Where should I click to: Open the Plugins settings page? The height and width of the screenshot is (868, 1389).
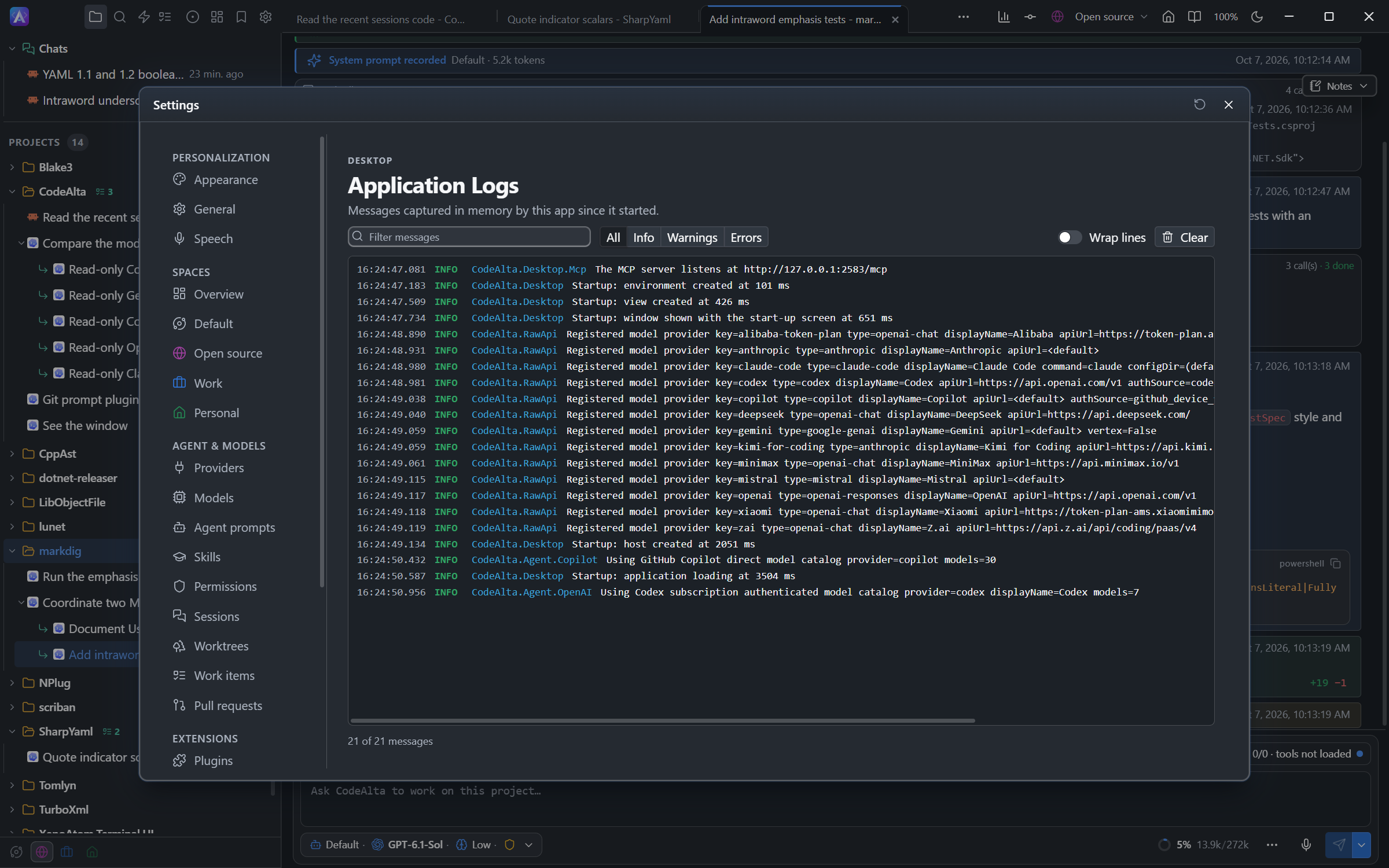click(x=213, y=761)
